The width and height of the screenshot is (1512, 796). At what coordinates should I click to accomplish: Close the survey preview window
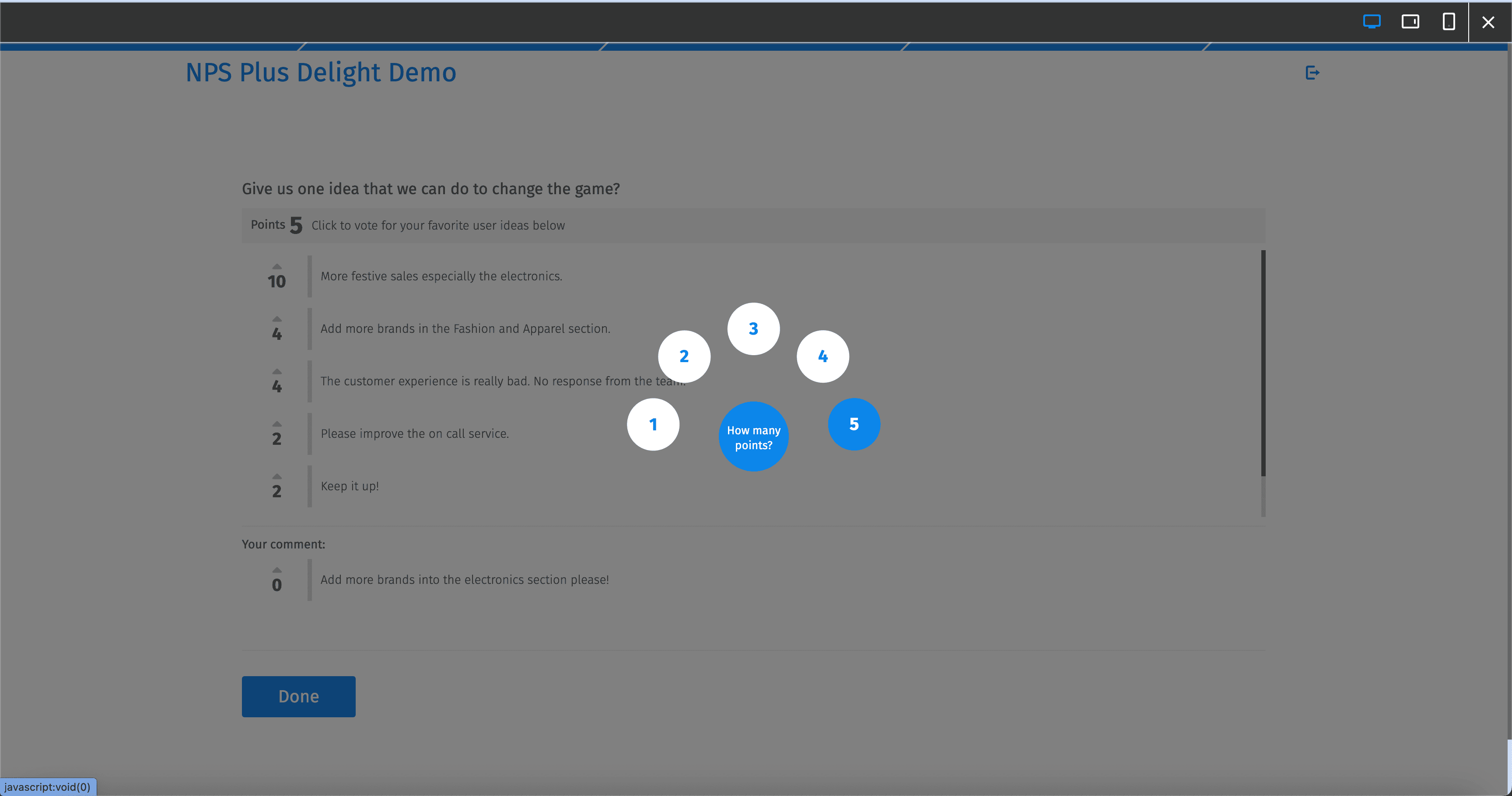click(1488, 22)
